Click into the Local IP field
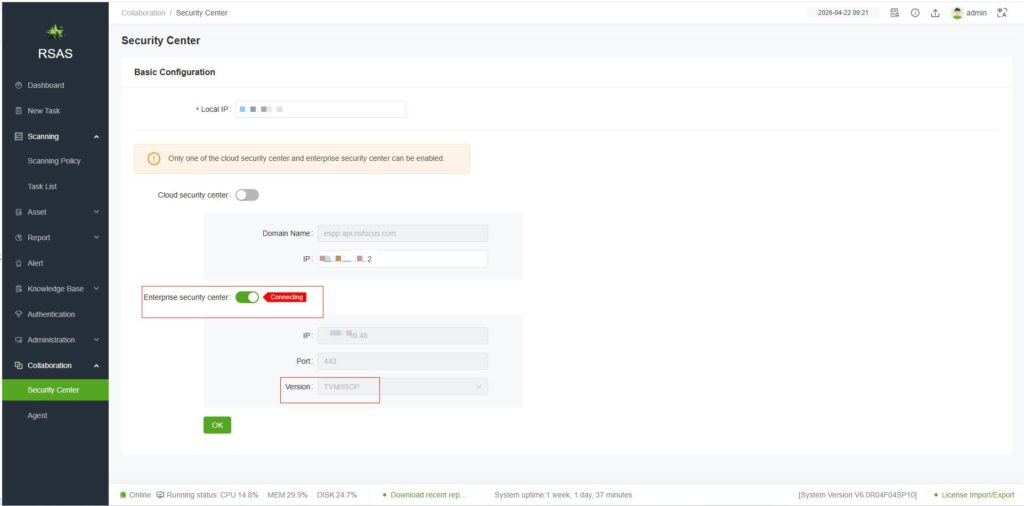The image size is (1024, 506). 320,109
